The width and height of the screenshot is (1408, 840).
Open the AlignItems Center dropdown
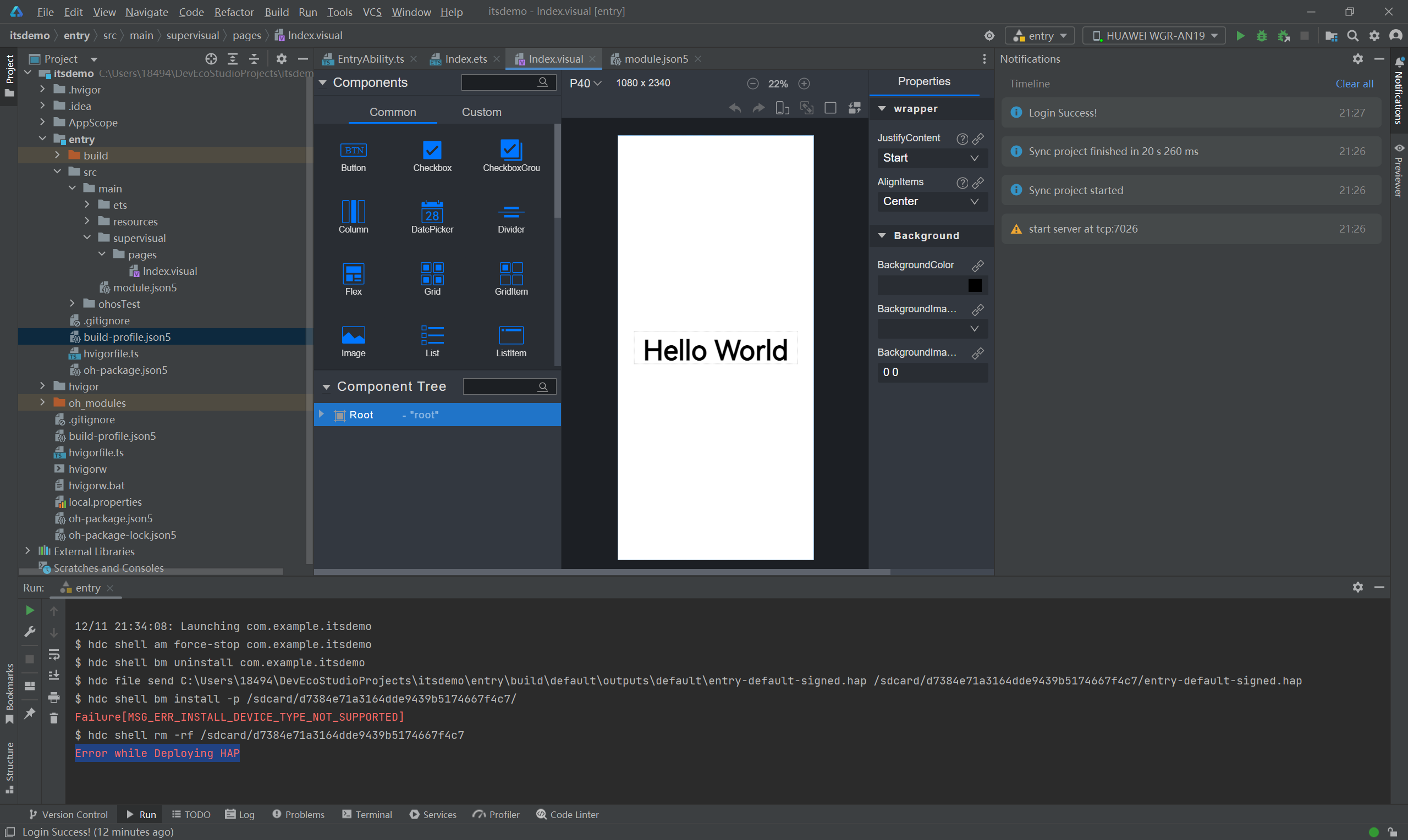point(932,202)
